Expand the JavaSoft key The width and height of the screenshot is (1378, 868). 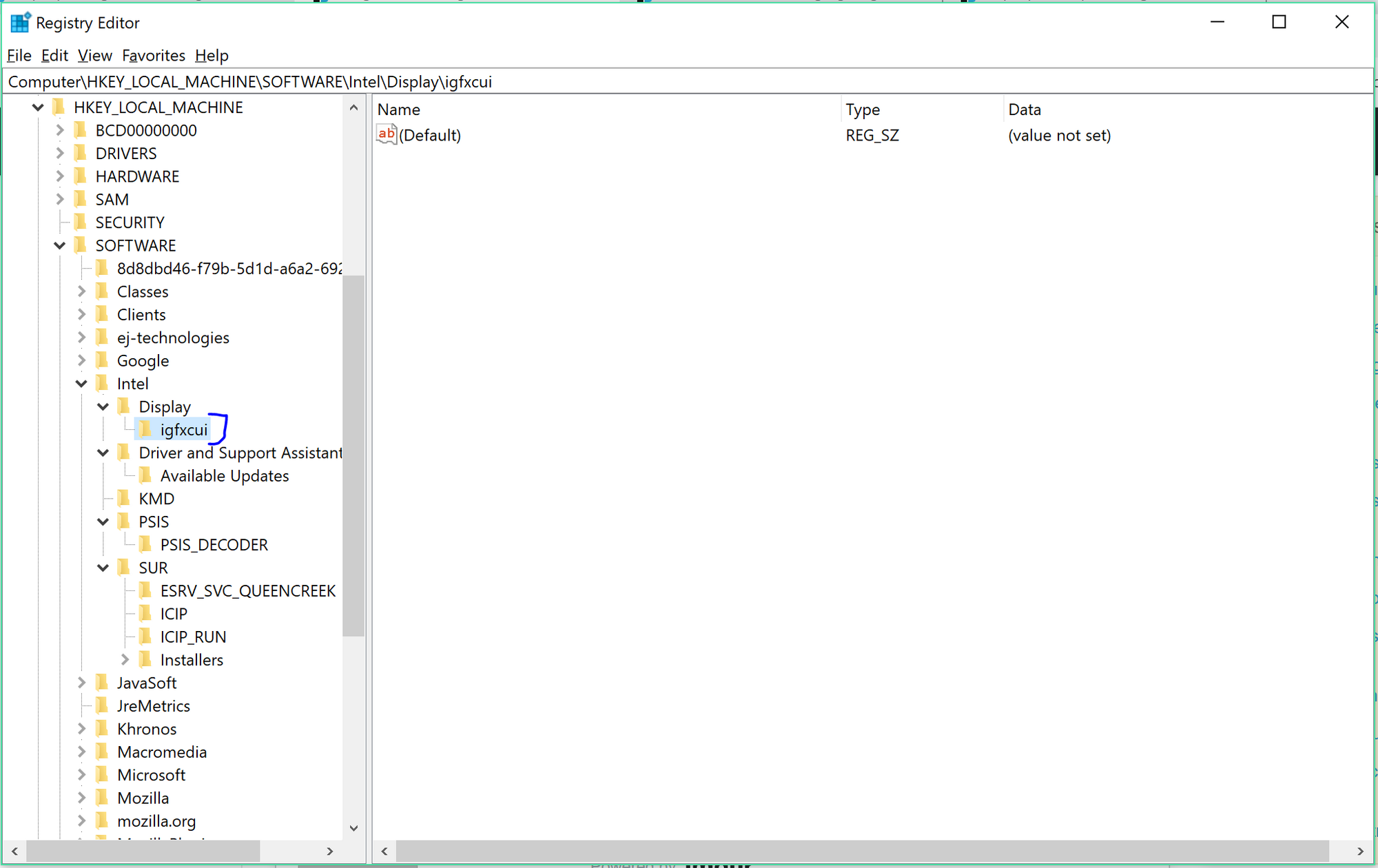click(x=81, y=683)
